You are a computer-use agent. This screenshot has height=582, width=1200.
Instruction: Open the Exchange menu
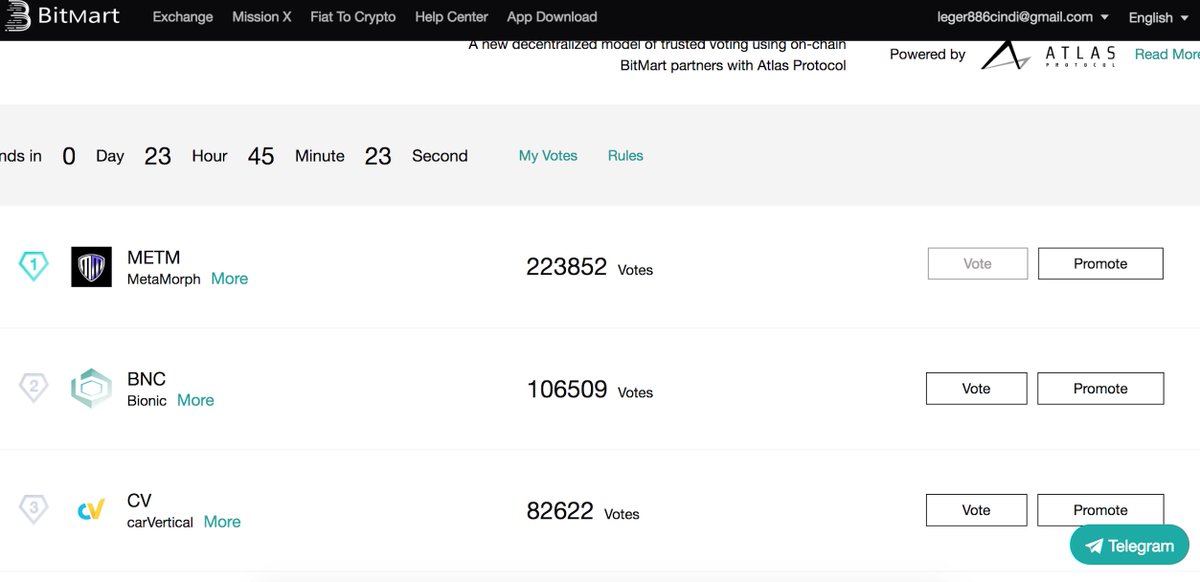point(183,17)
